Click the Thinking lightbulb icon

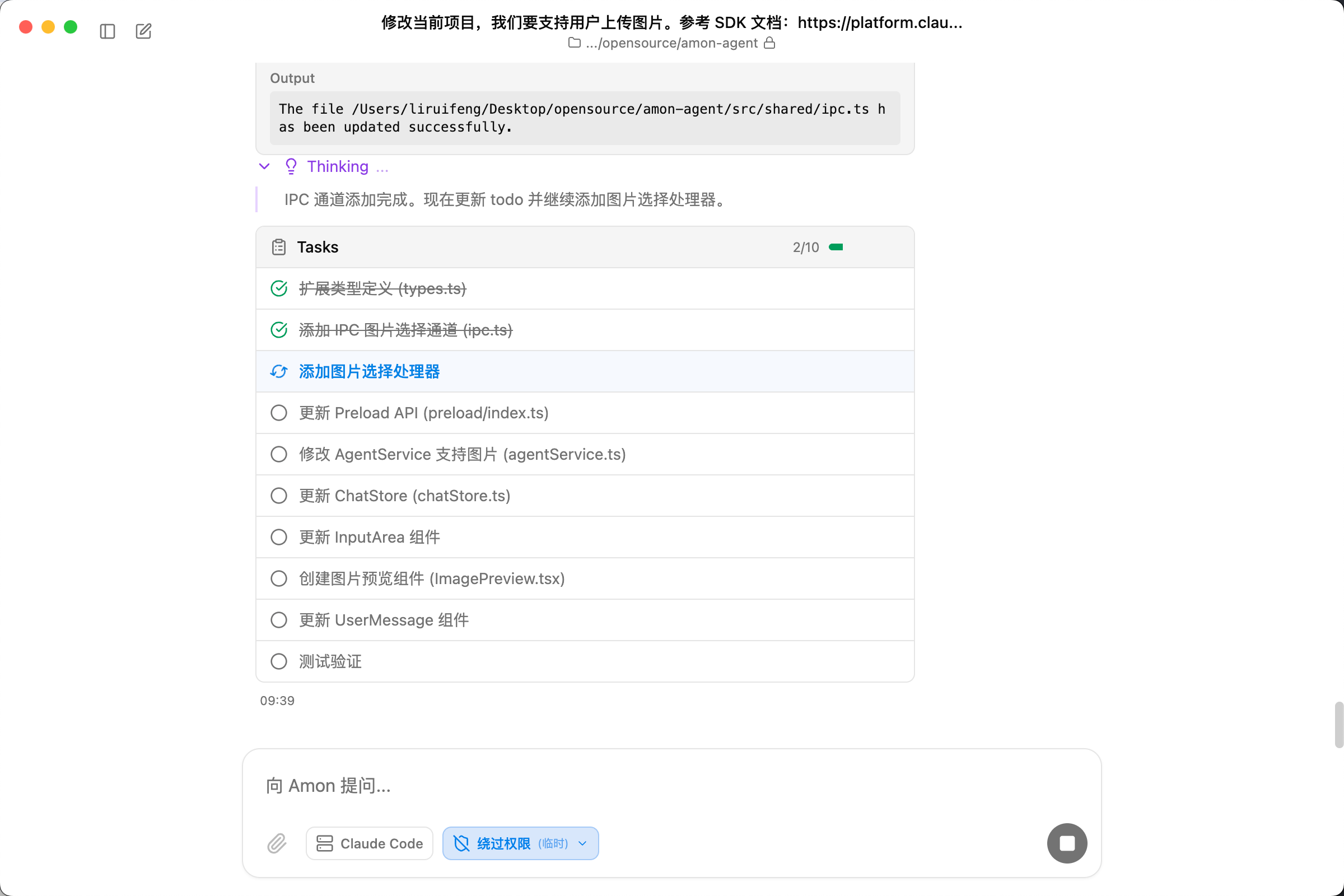click(291, 166)
